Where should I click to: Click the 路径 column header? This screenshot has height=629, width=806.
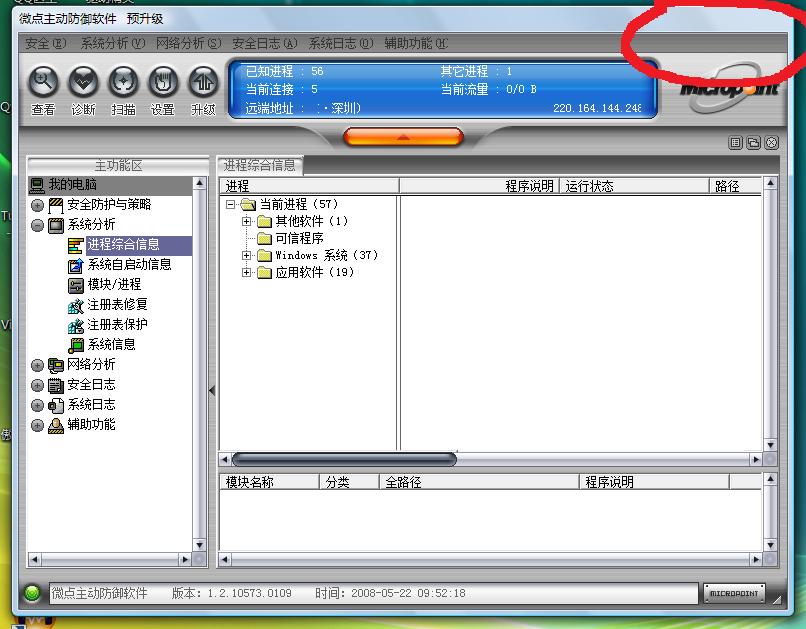(x=735, y=186)
